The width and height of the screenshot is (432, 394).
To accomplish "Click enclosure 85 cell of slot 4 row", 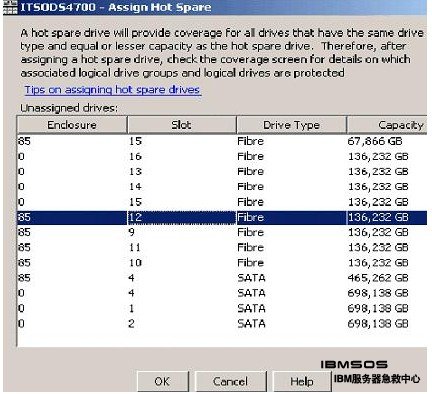I will point(72,278).
